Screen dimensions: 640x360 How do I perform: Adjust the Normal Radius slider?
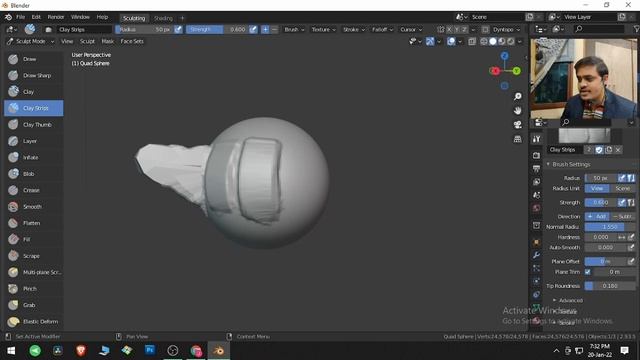click(x=610, y=227)
